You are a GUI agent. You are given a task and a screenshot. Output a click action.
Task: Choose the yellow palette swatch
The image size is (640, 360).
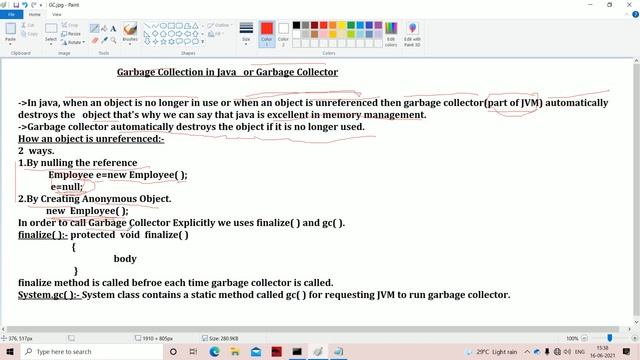click(342, 25)
